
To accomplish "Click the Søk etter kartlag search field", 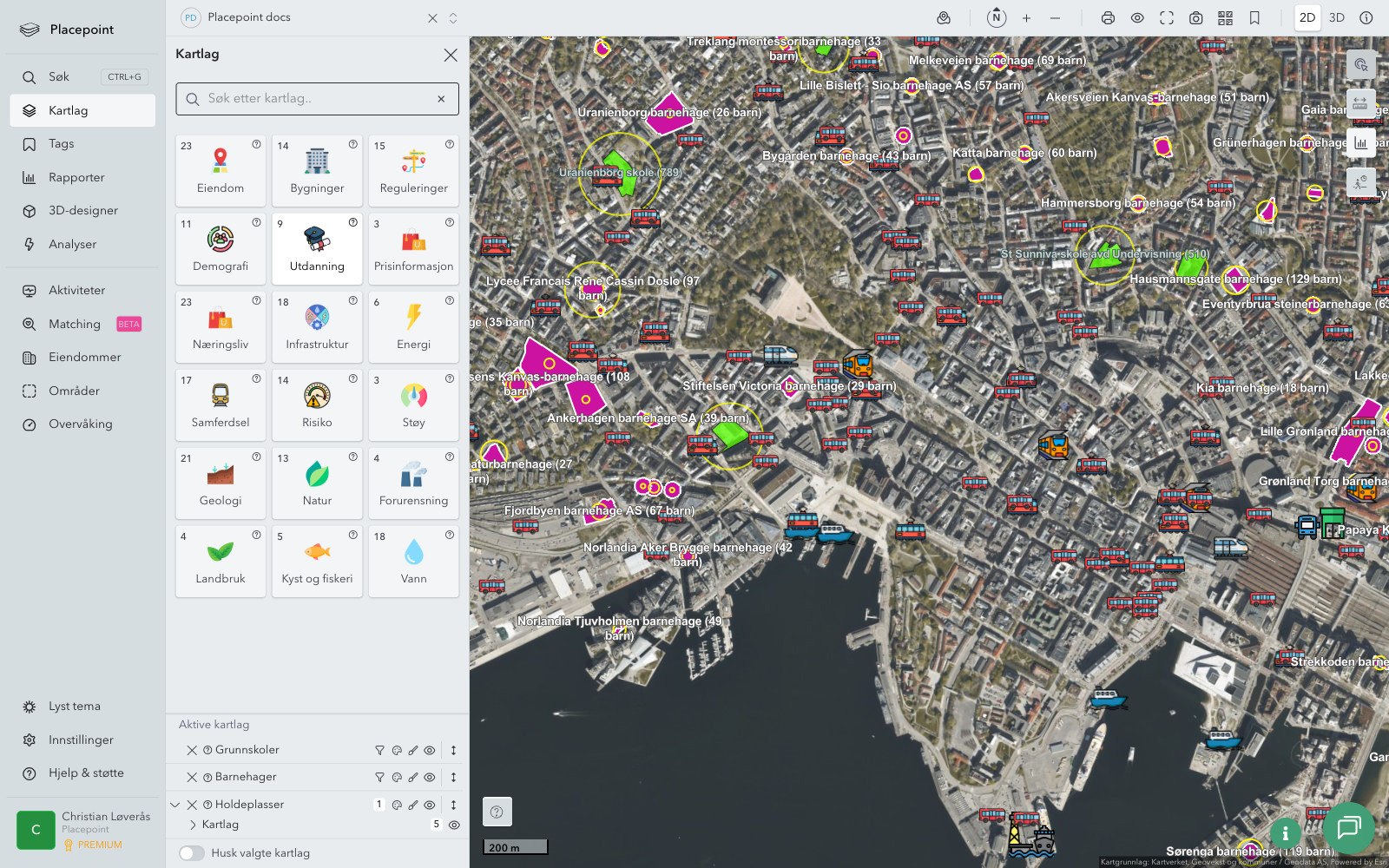I will point(317,99).
